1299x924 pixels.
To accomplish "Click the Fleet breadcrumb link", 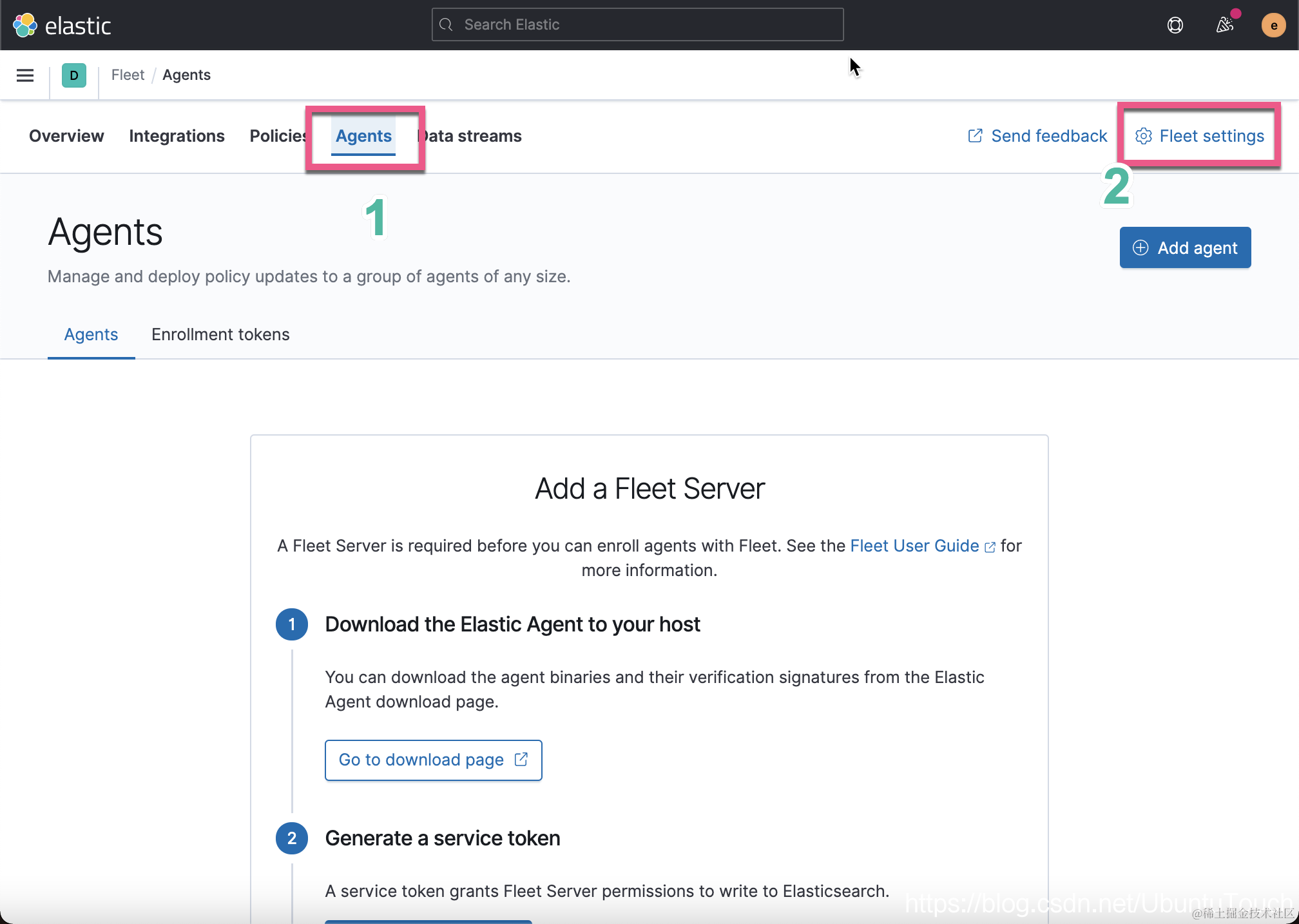I will click(x=128, y=75).
